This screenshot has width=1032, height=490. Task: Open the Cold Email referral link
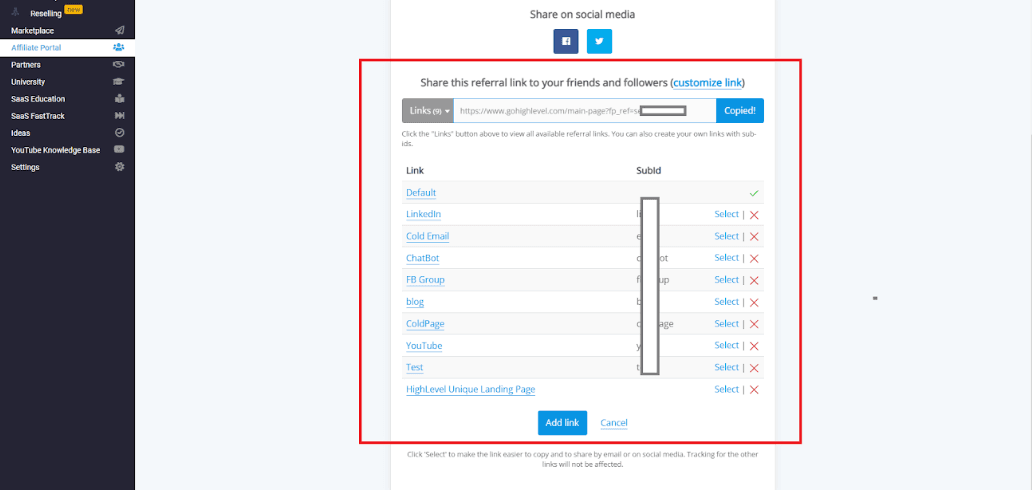pos(428,236)
